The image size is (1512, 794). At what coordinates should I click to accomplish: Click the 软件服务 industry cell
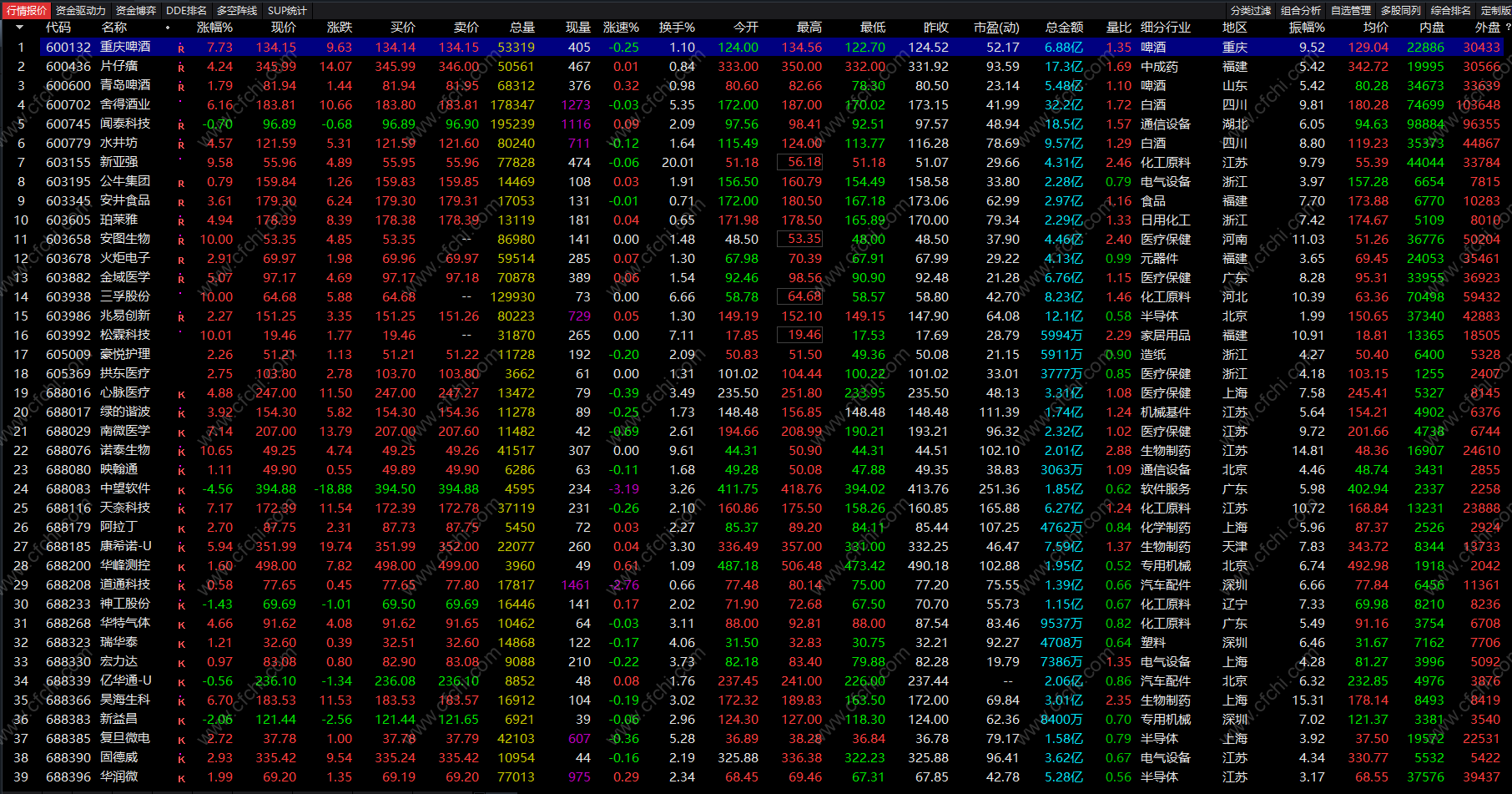[x=1166, y=489]
